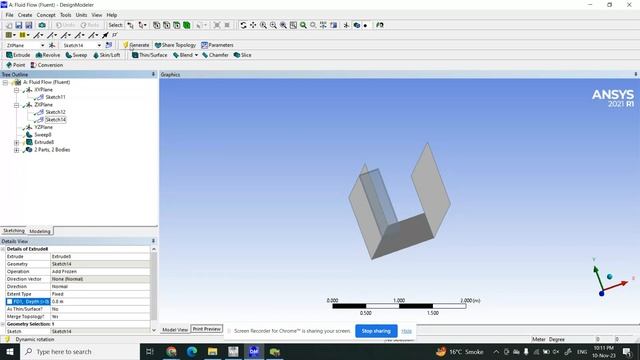Collapse the ZXPlane tree node
This screenshot has height=360, width=640.
tap(16, 105)
